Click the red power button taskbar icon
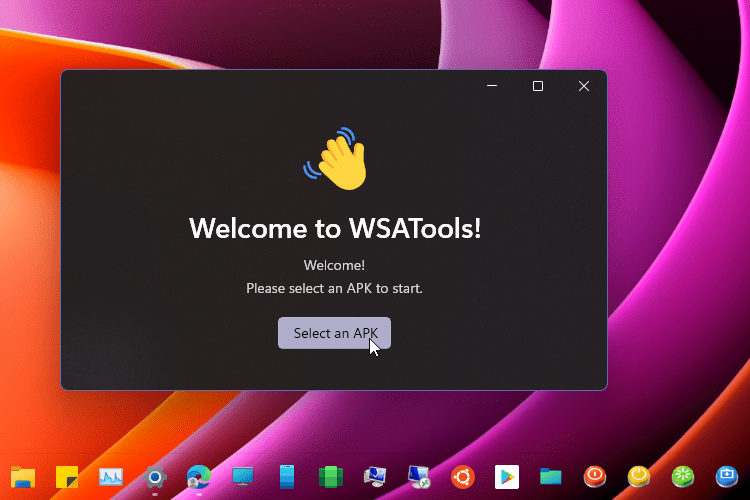This screenshot has width=750, height=500. [x=595, y=477]
